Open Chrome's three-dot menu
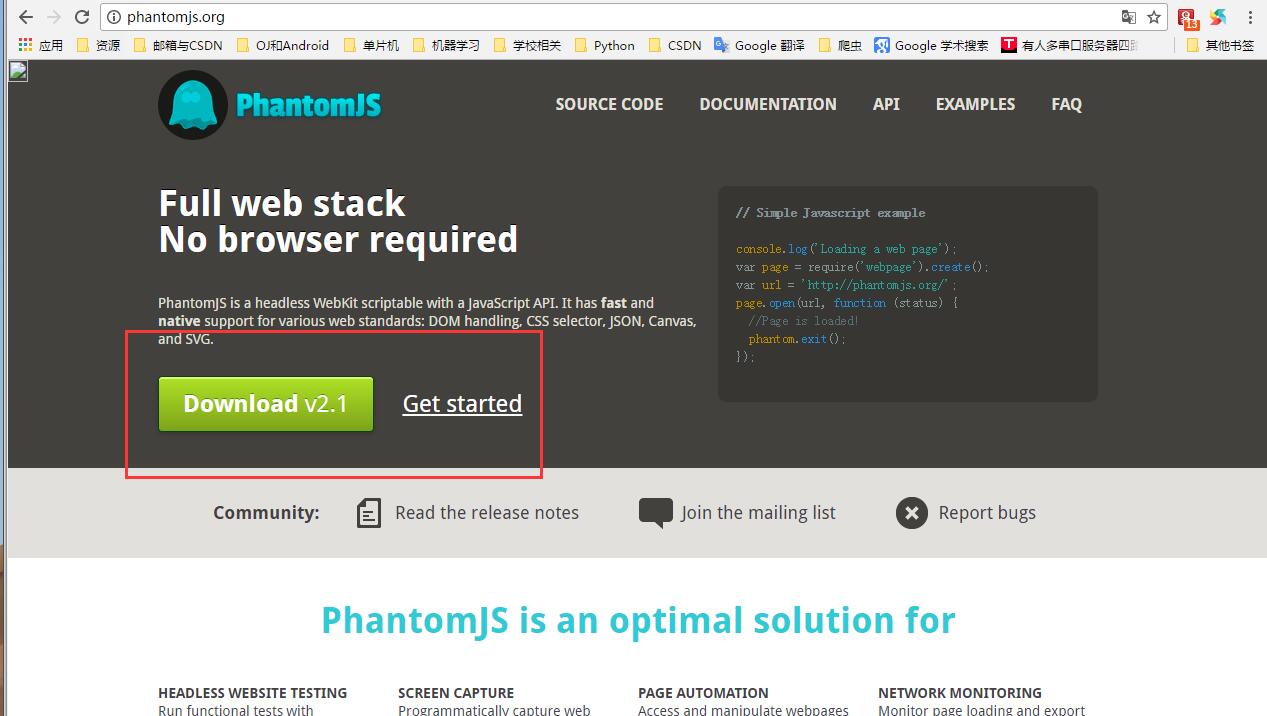 pos(1250,17)
